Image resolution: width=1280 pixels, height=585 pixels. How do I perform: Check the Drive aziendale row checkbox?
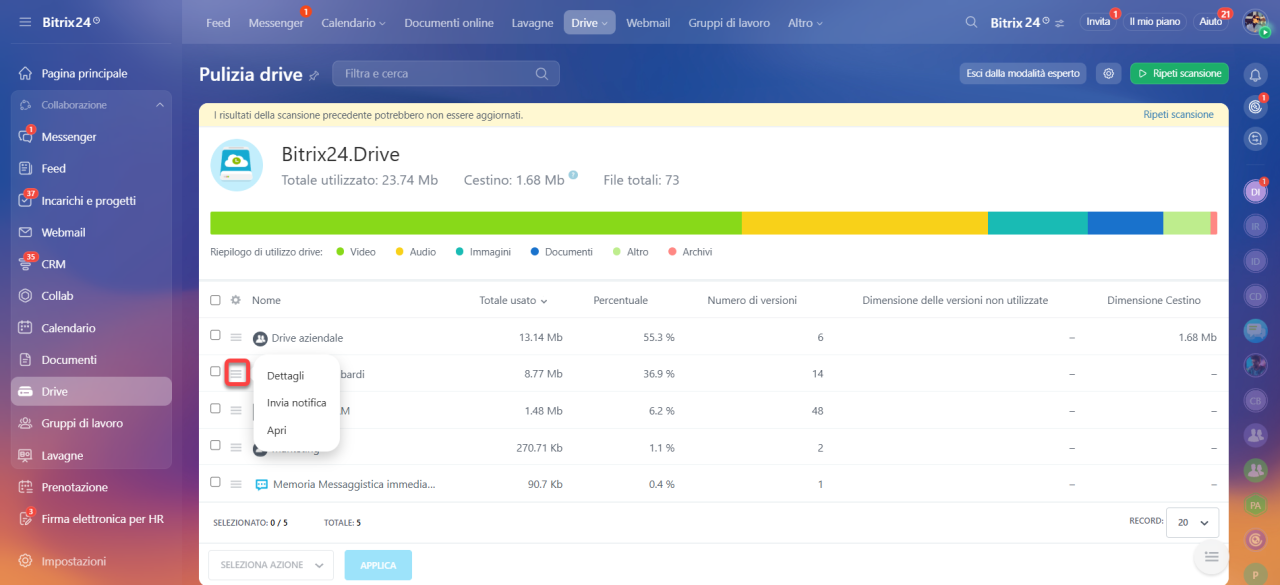[x=215, y=335]
